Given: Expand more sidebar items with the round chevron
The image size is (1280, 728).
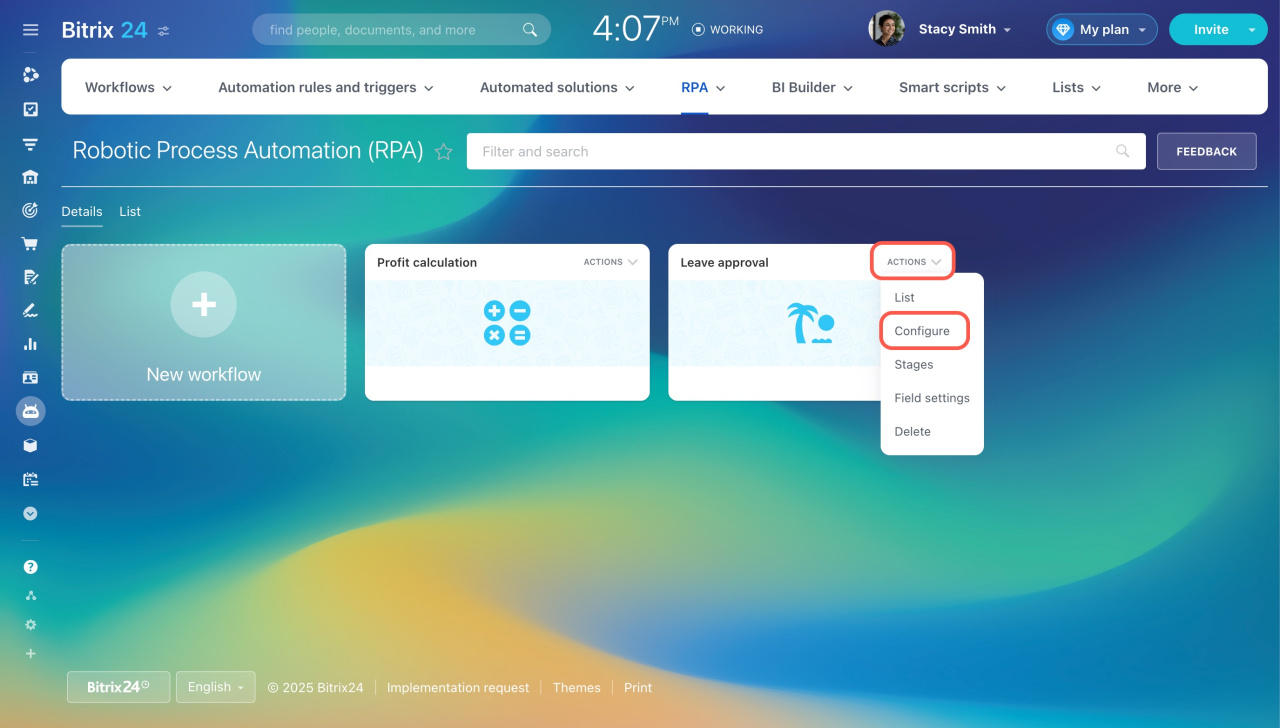Looking at the screenshot, I should pyautogui.click(x=30, y=513).
